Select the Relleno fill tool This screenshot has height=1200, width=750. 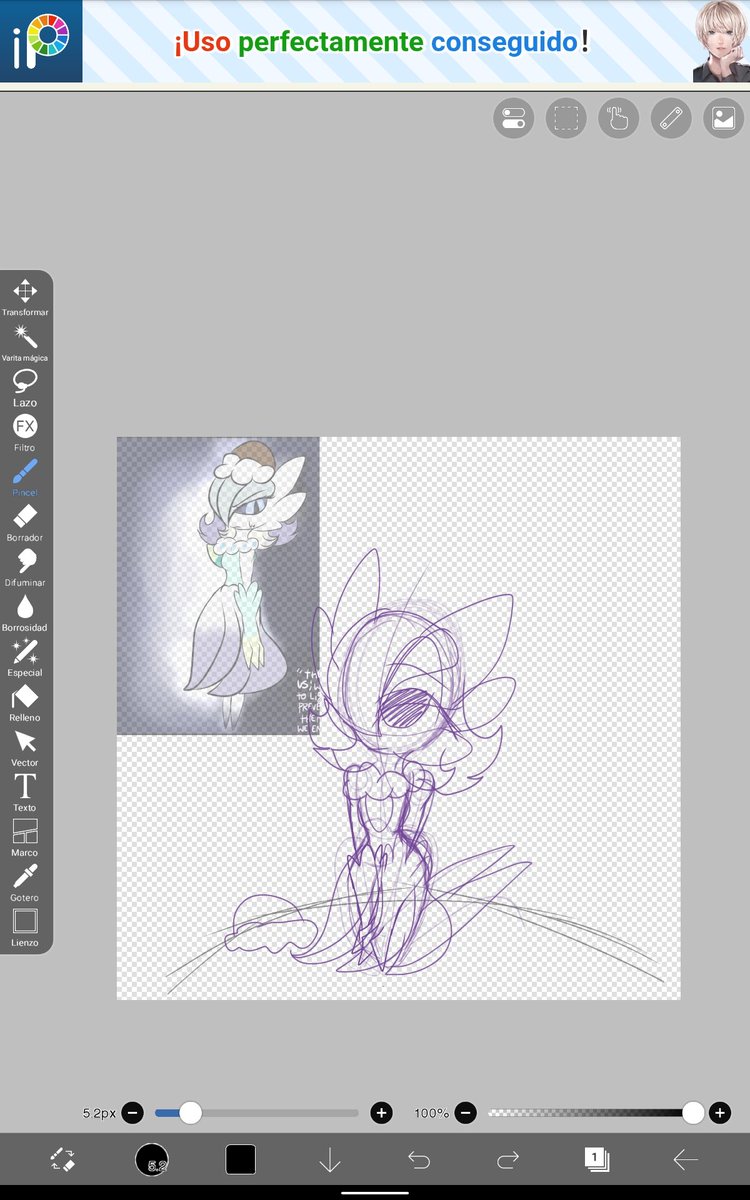25,702
